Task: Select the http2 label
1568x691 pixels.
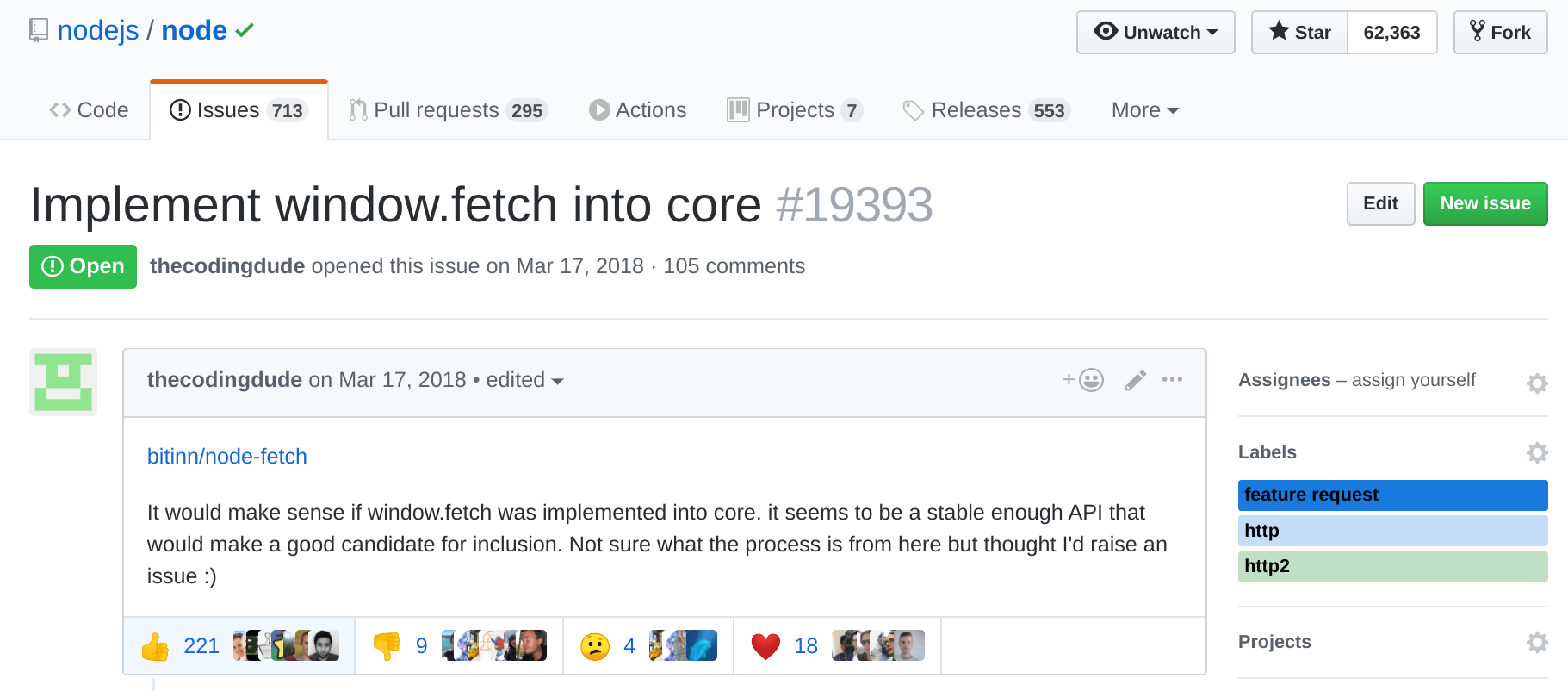Action: (x=1392, y=566)
